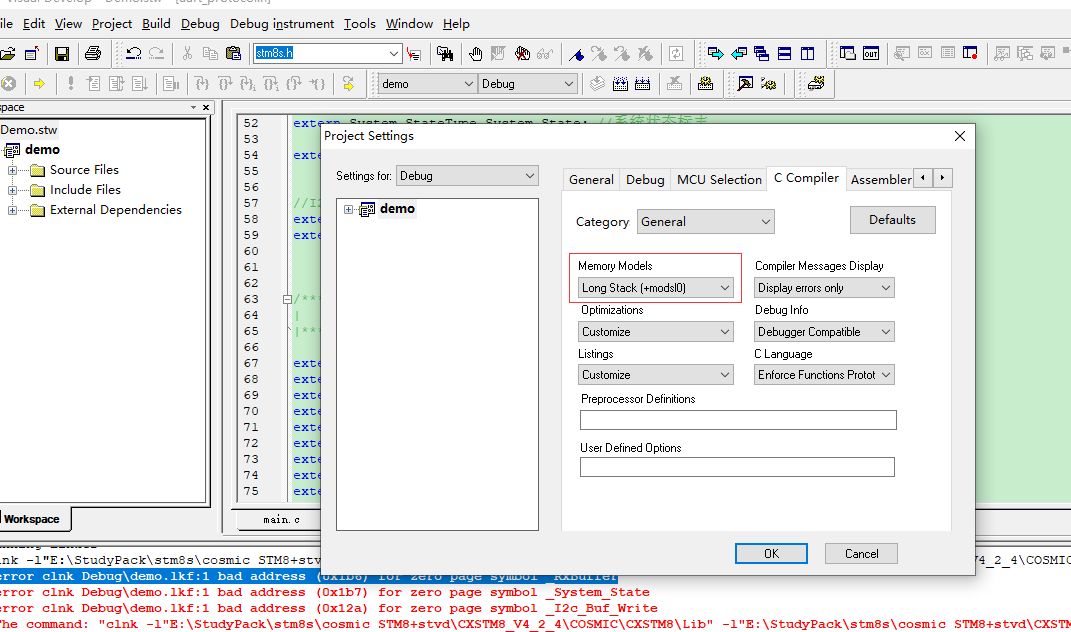Click the Save file toolbar icon
The height and width of the screenshot is (632, 1071).
pyautogui.click(x=62, y=54)
